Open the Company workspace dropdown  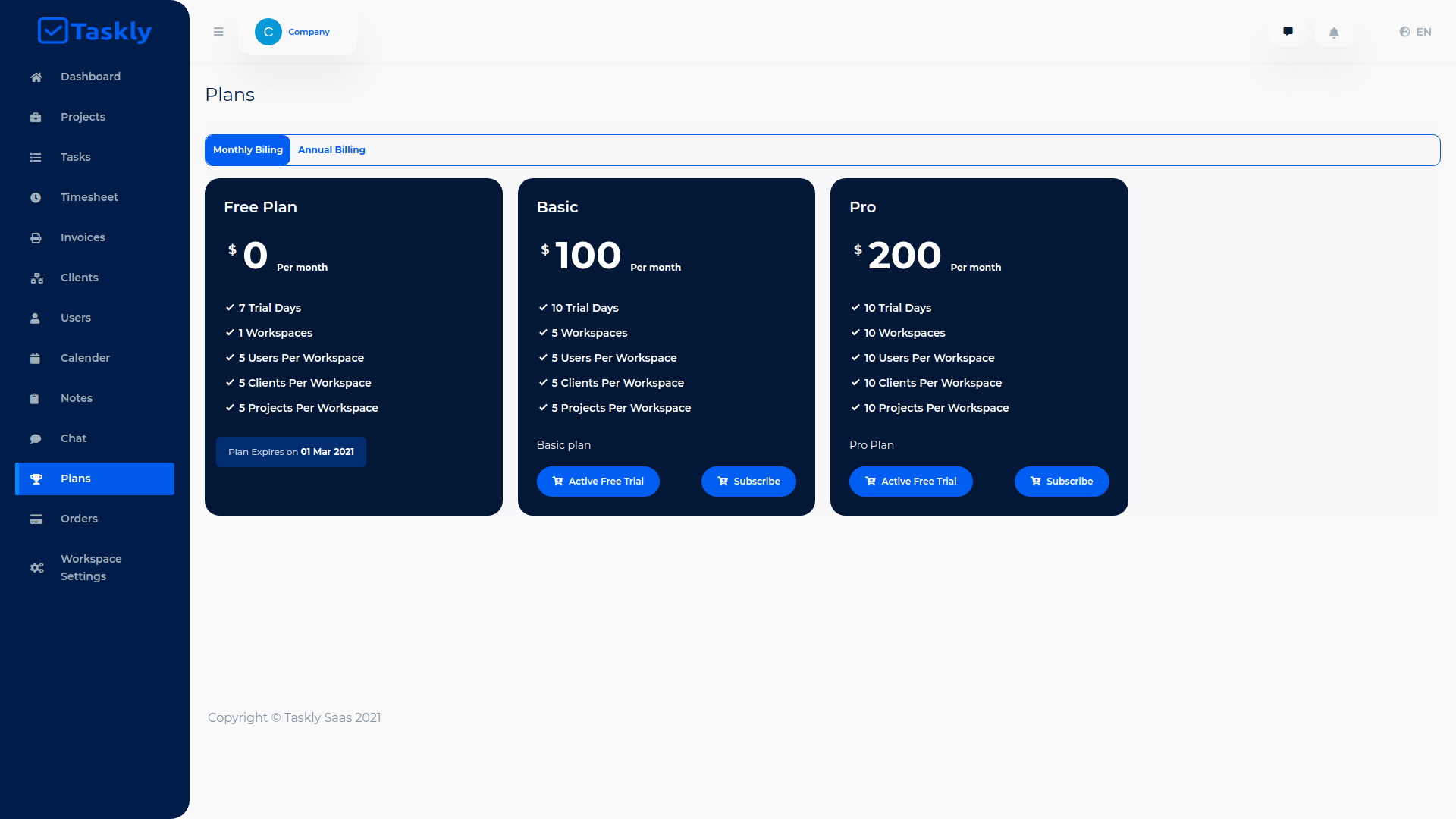[x=297, y=32]
